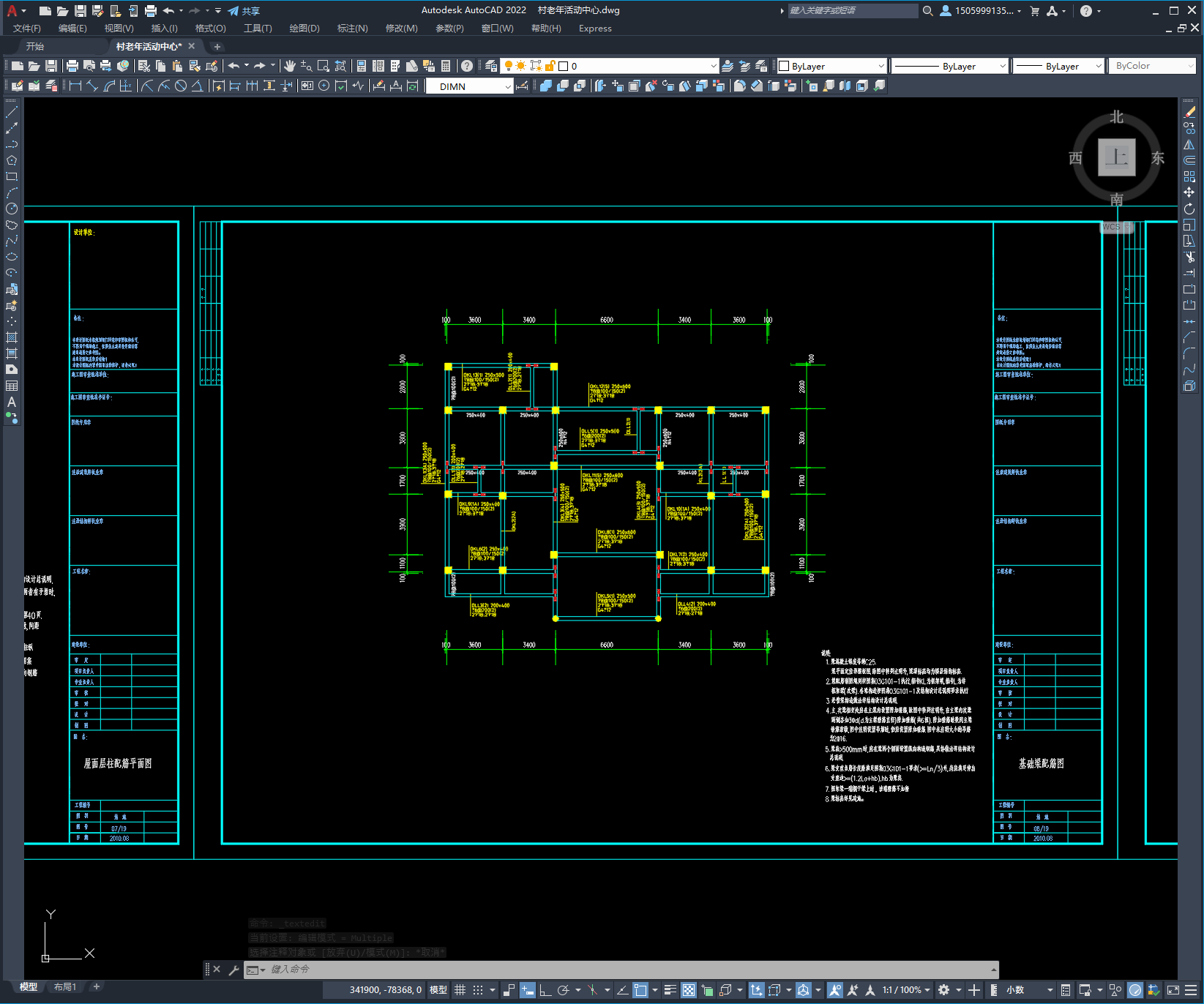Click the 上 top face of ViewCube
The image size is (1204, 1004).
click(1117, 157)
